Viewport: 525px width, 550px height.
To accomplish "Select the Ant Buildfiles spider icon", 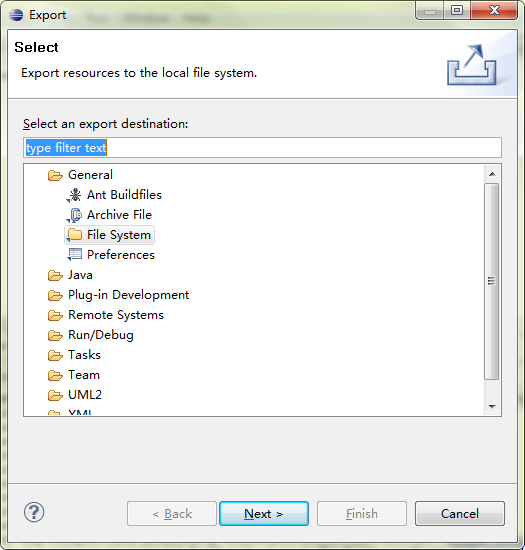I will [74, 195].
